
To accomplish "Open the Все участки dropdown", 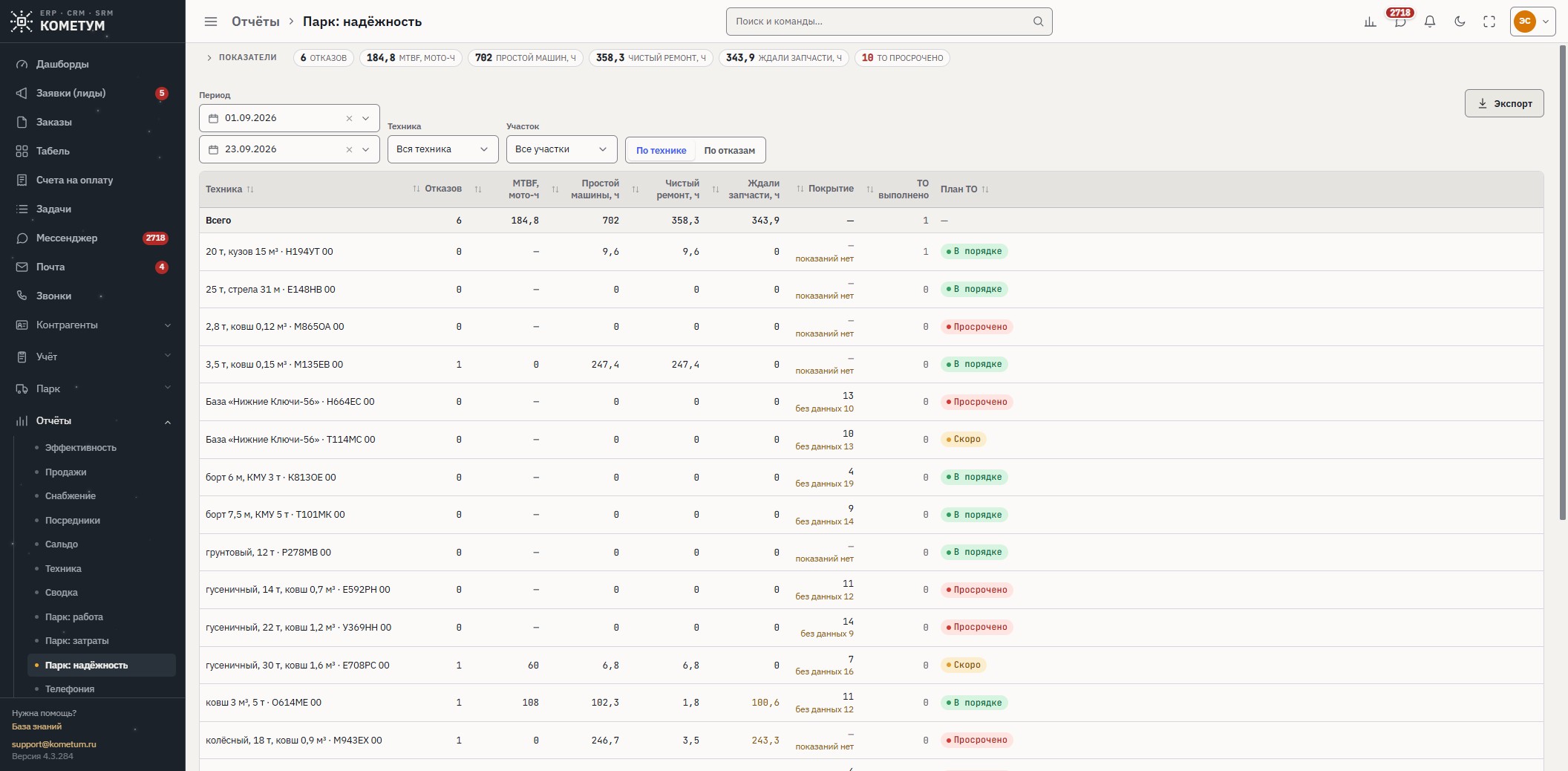I will click(x=561, y=149).
